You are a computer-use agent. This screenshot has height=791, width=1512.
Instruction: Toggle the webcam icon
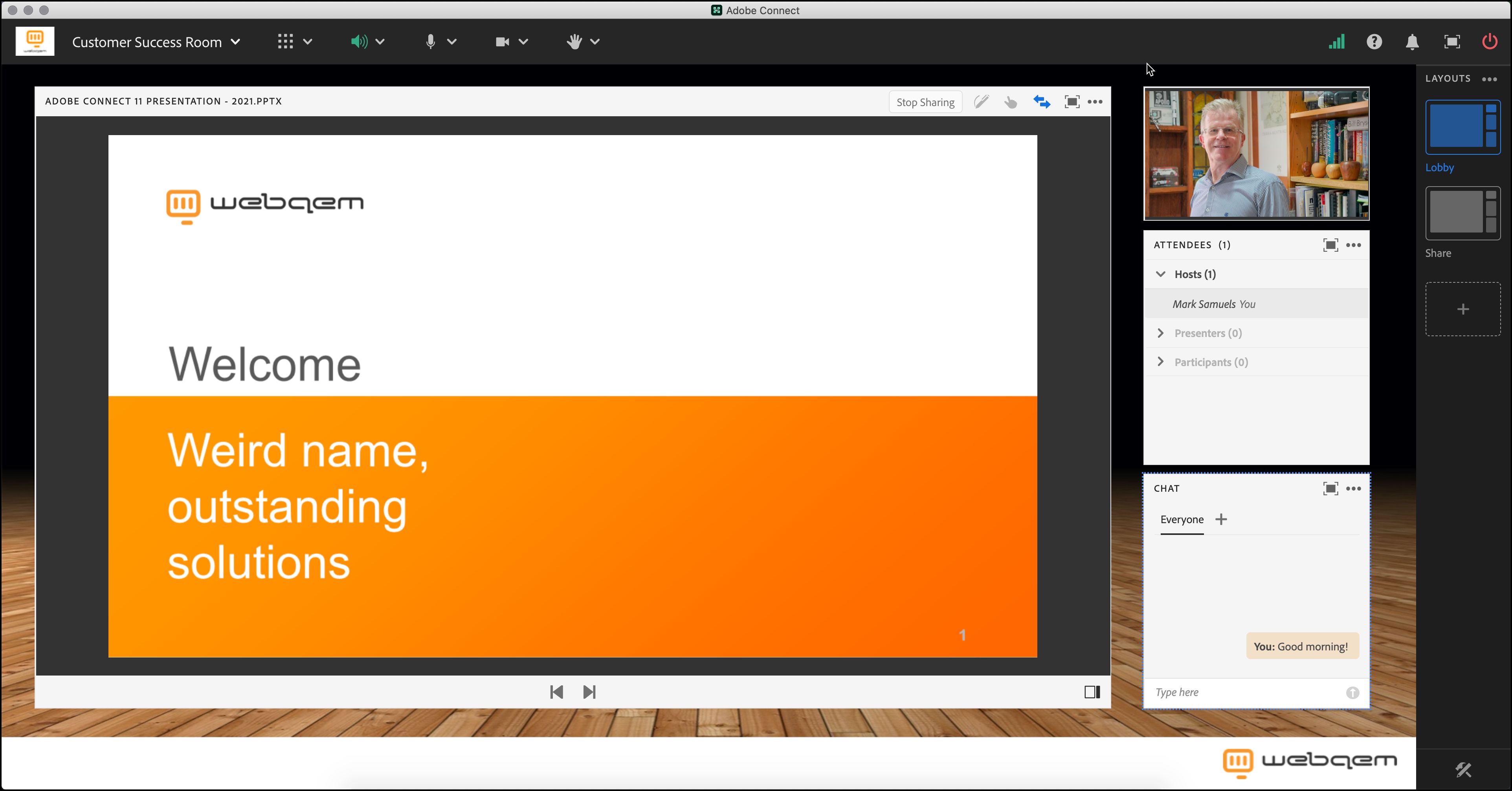[x=503, y=42]
